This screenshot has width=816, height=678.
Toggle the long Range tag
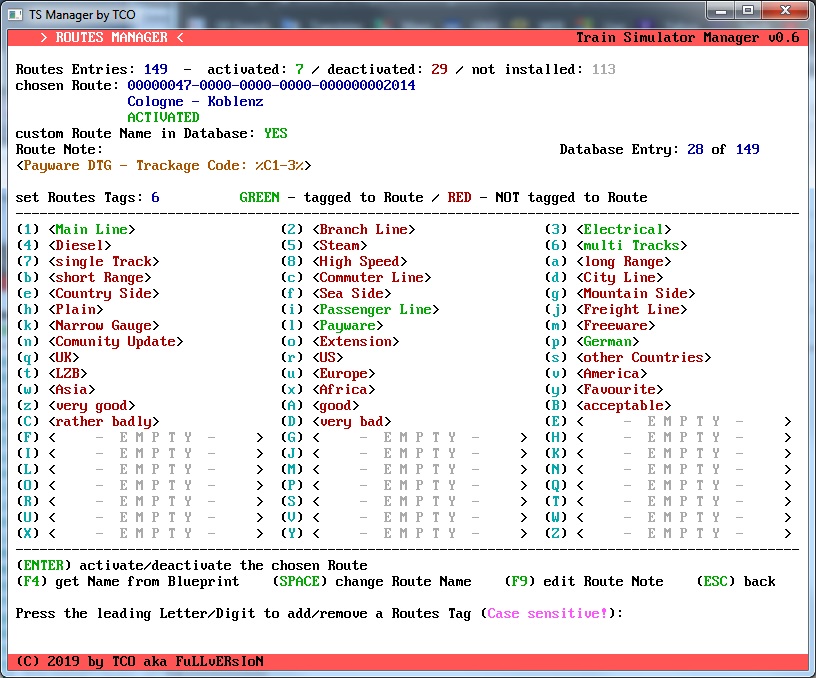(x=608, y=262)
